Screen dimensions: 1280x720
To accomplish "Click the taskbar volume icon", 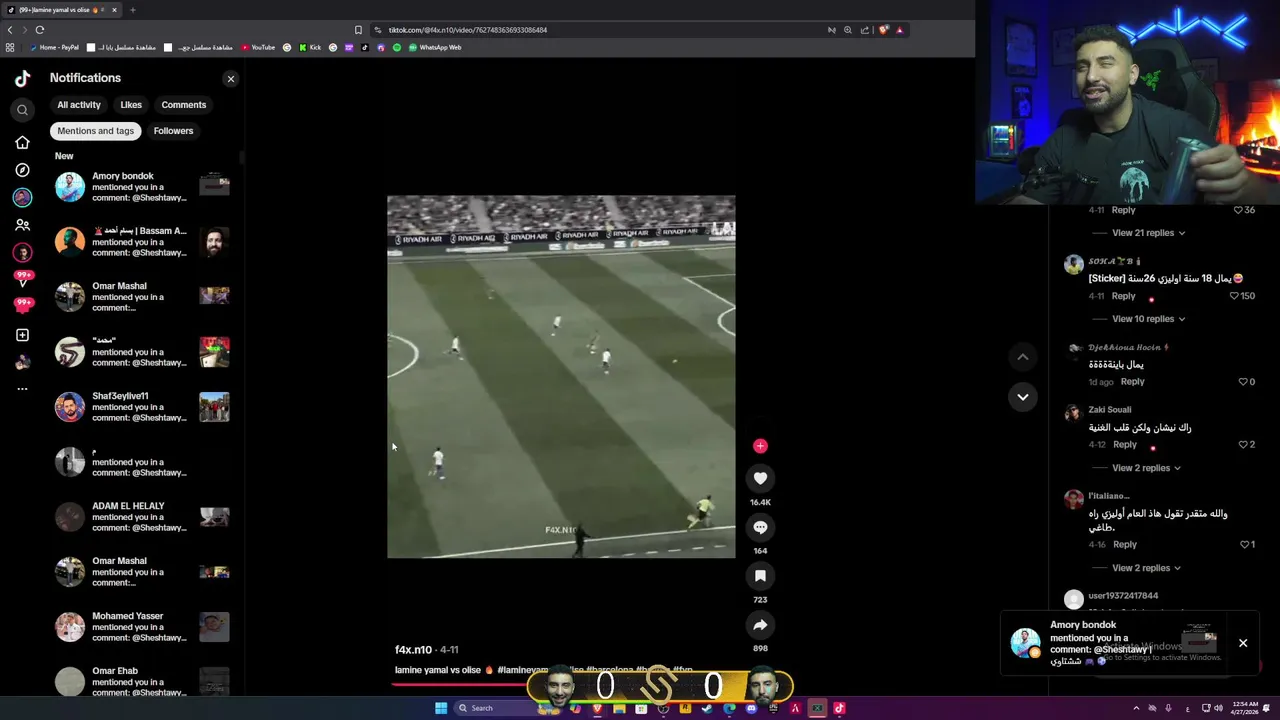I will (x=1219, y=708).
